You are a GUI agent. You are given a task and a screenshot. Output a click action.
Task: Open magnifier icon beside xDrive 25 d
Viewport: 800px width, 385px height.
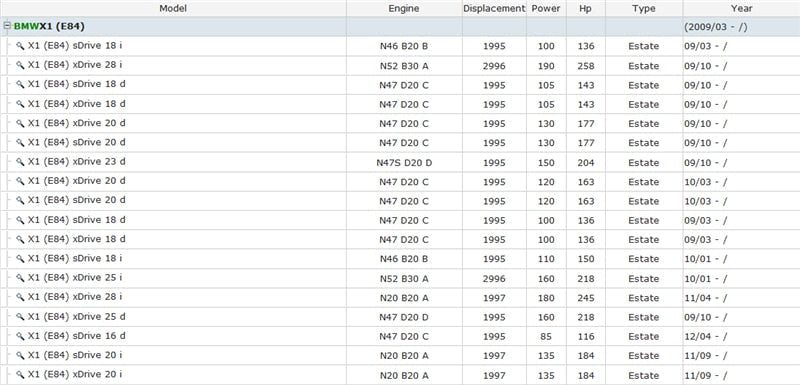click(x=20, y=317)
